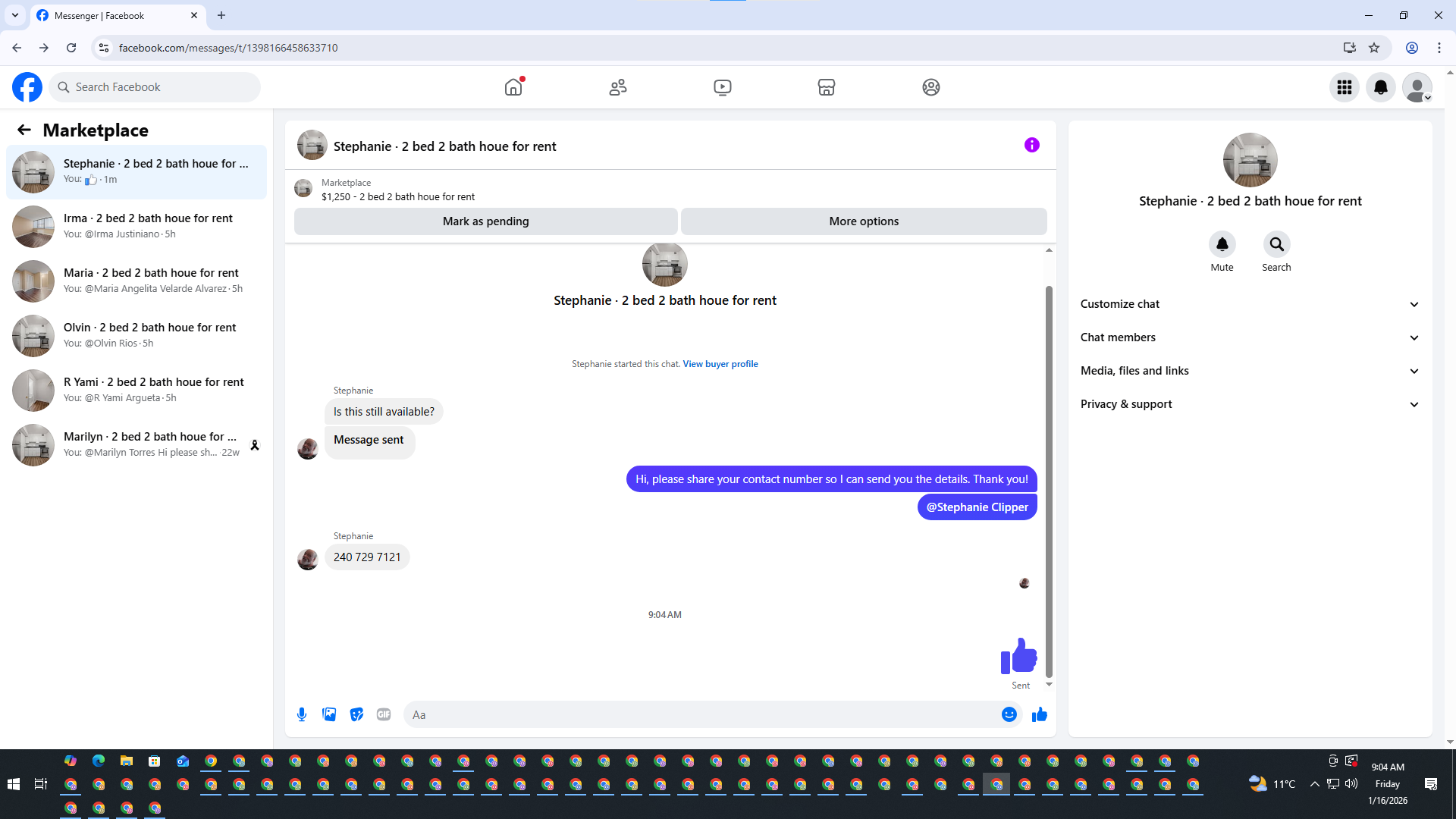Open conversation information purple icon

[x=1031, y=145]
